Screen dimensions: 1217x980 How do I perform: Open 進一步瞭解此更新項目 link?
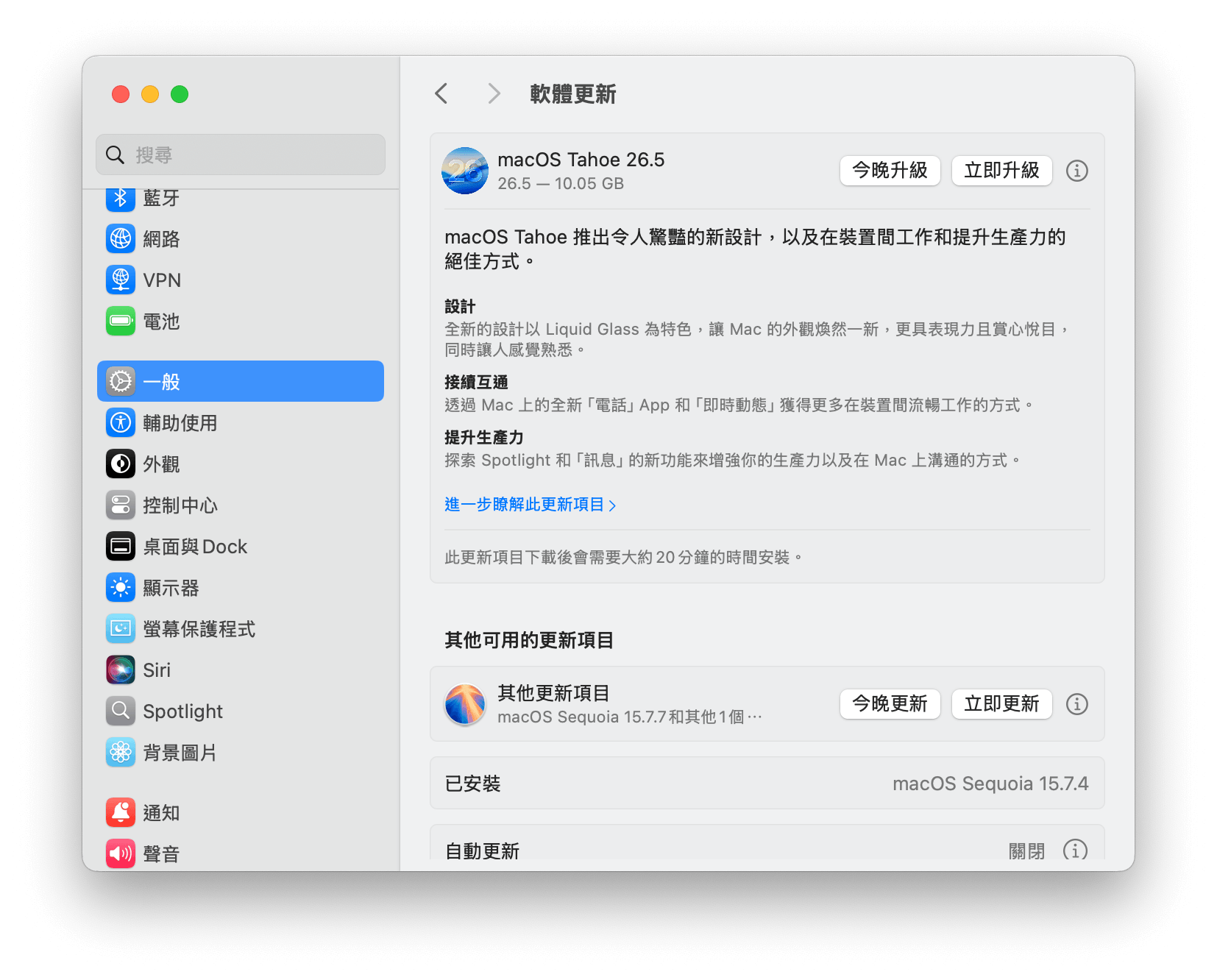(x=531, y=505)
